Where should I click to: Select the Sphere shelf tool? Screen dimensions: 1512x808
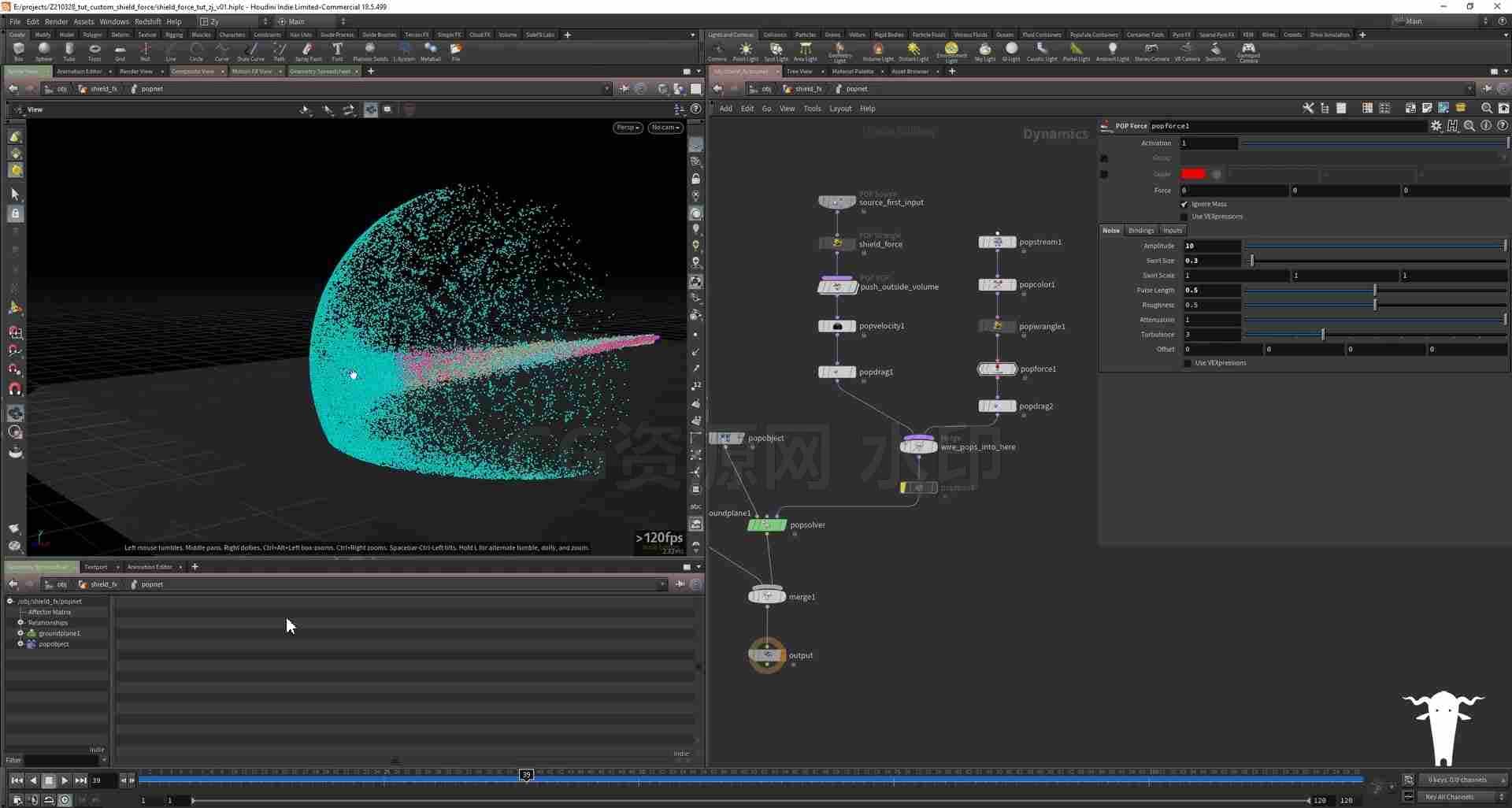(x=44, y=52)
